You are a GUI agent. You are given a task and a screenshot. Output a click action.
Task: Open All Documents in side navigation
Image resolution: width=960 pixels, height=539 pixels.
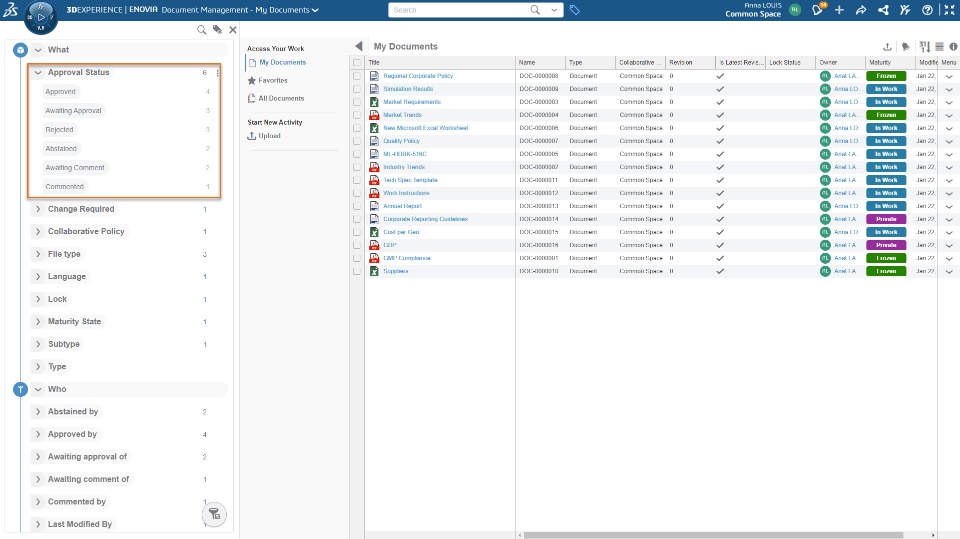tap(281, 98)
